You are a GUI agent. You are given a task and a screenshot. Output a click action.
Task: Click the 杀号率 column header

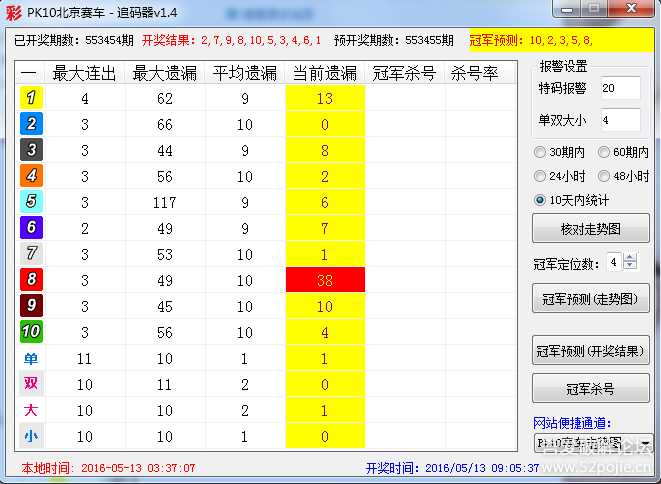[x=475, y=73]
